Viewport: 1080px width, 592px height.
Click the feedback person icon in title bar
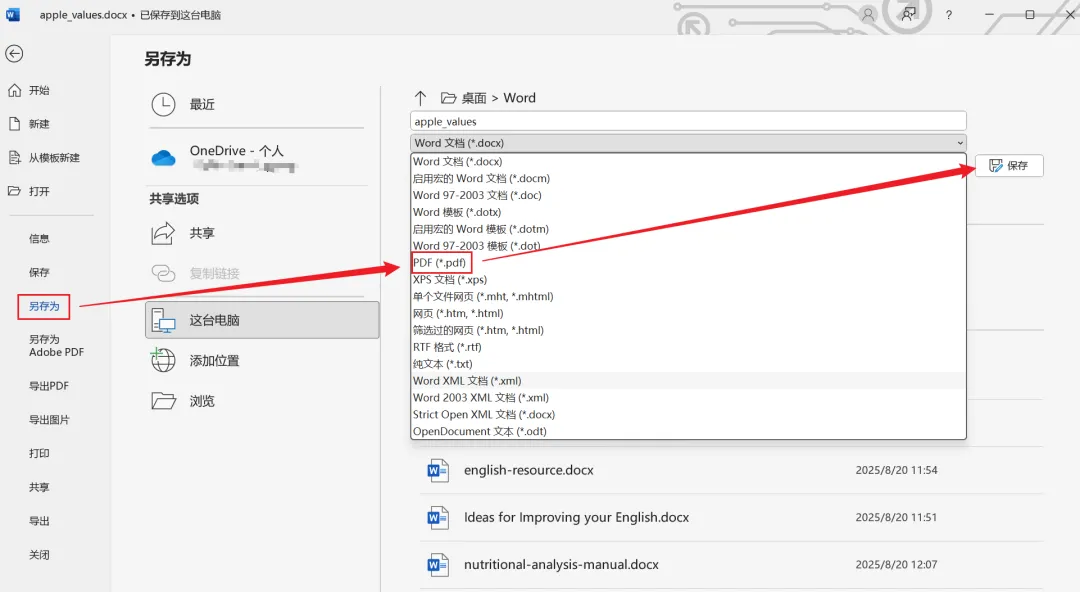(x=908, y=14)
